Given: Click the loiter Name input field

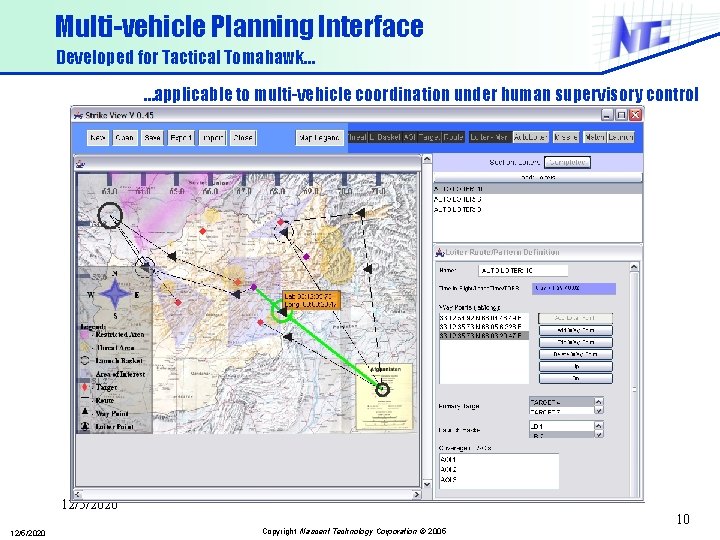Looking at the screenshot, I should pyautogui.click(x=523, y=270).
